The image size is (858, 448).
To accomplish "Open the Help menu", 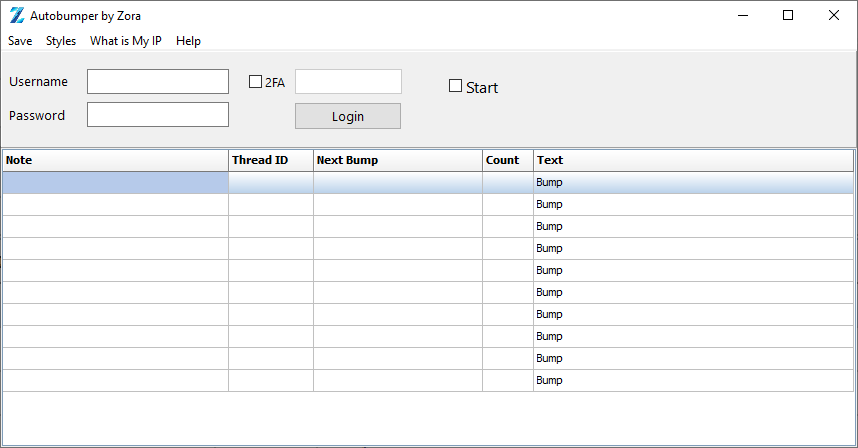I will tap(188, 41).
